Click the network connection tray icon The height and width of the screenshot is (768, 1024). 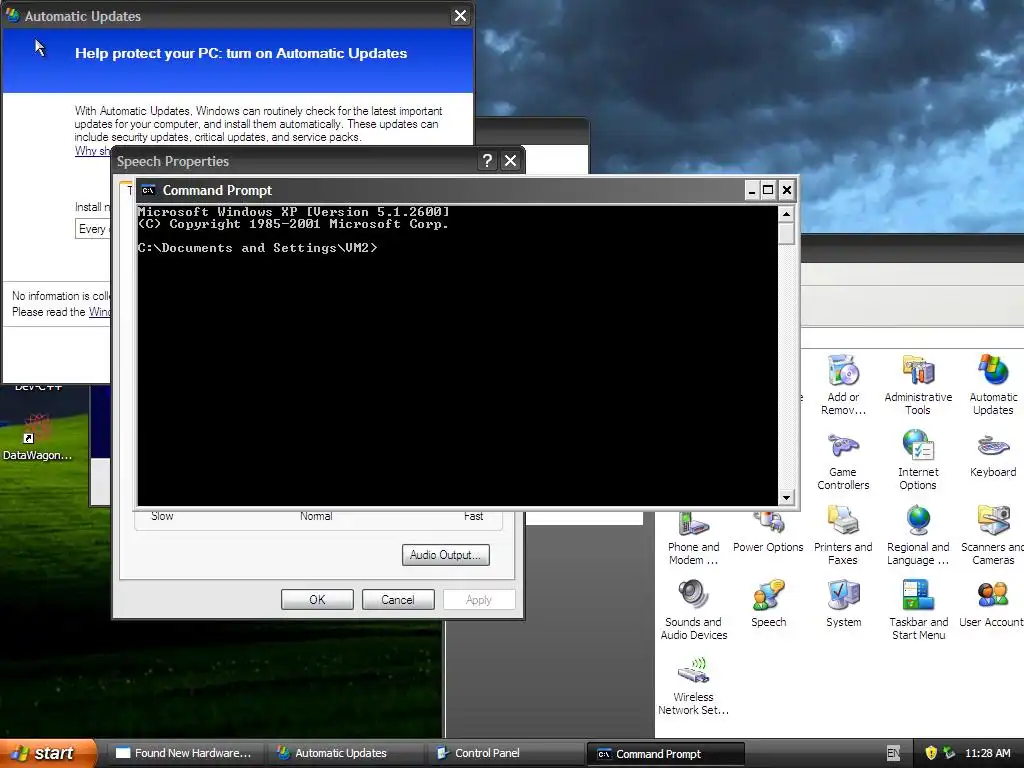coord(949,753)
